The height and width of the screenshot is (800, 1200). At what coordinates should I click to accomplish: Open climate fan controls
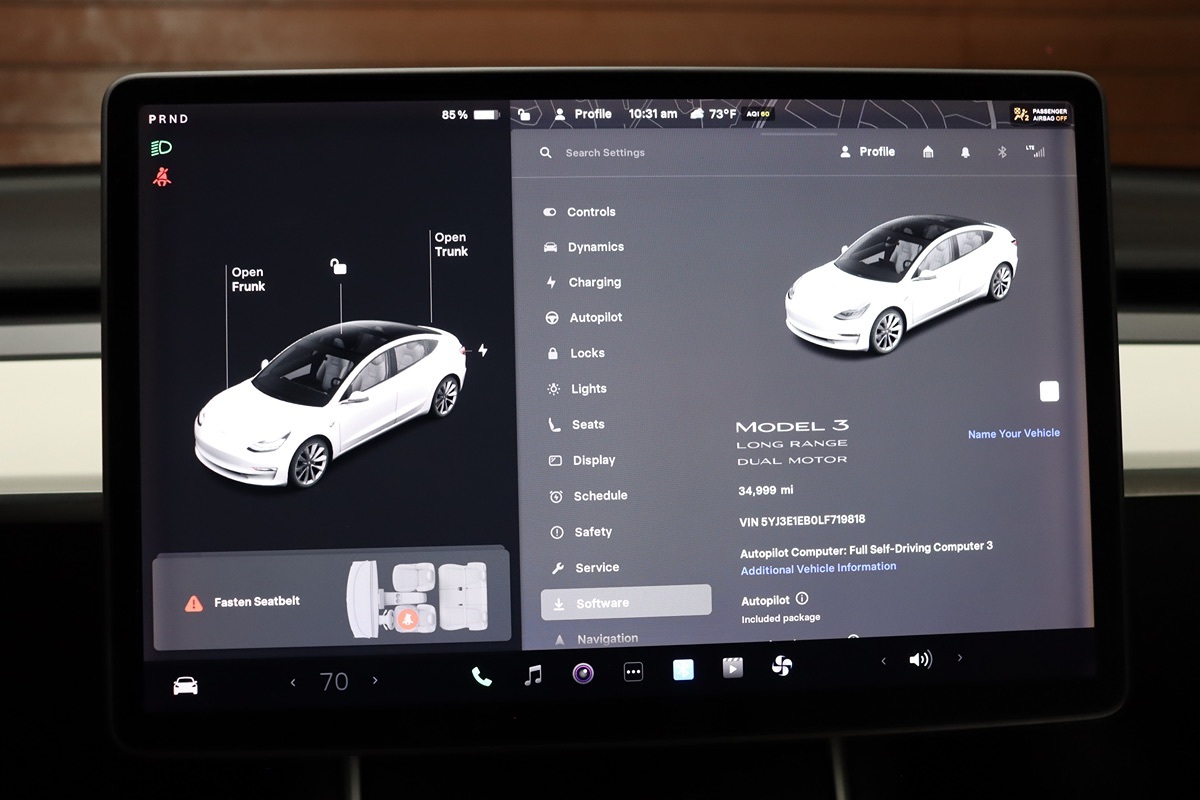pyautogui.click(x=782, y=666)
